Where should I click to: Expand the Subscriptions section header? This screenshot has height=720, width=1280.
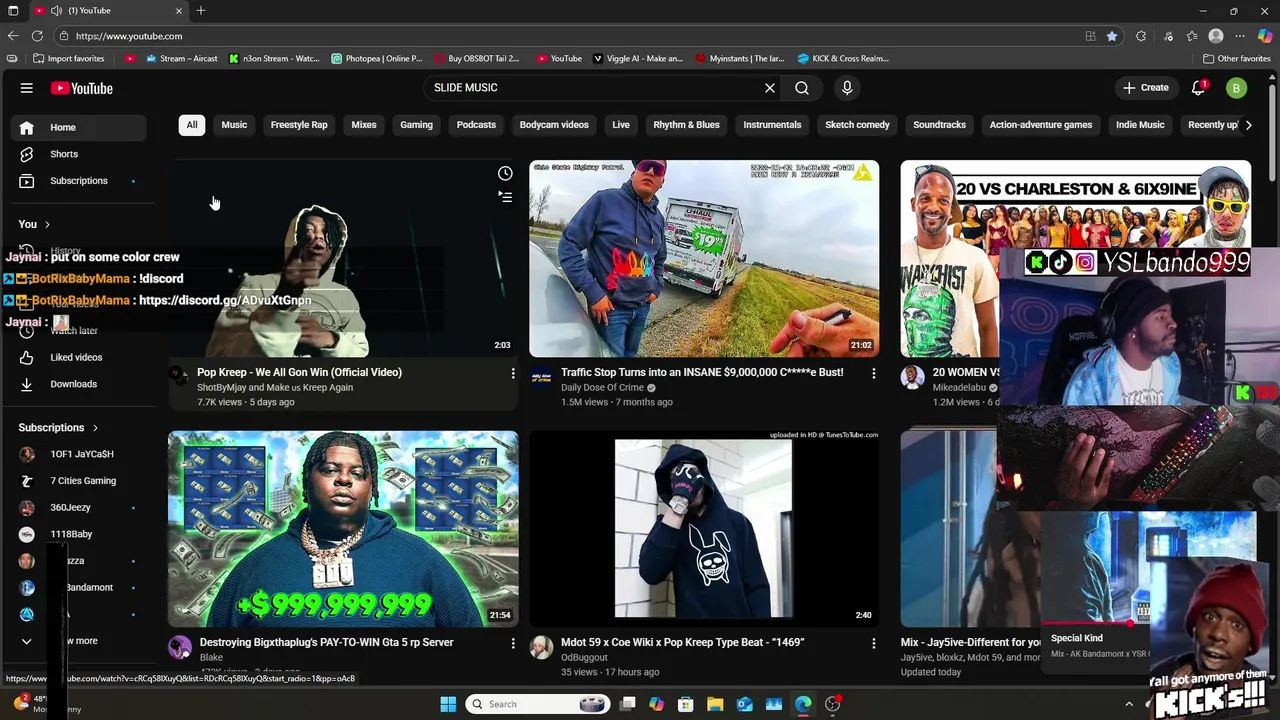pyautogui.click(x=58, y=428)
